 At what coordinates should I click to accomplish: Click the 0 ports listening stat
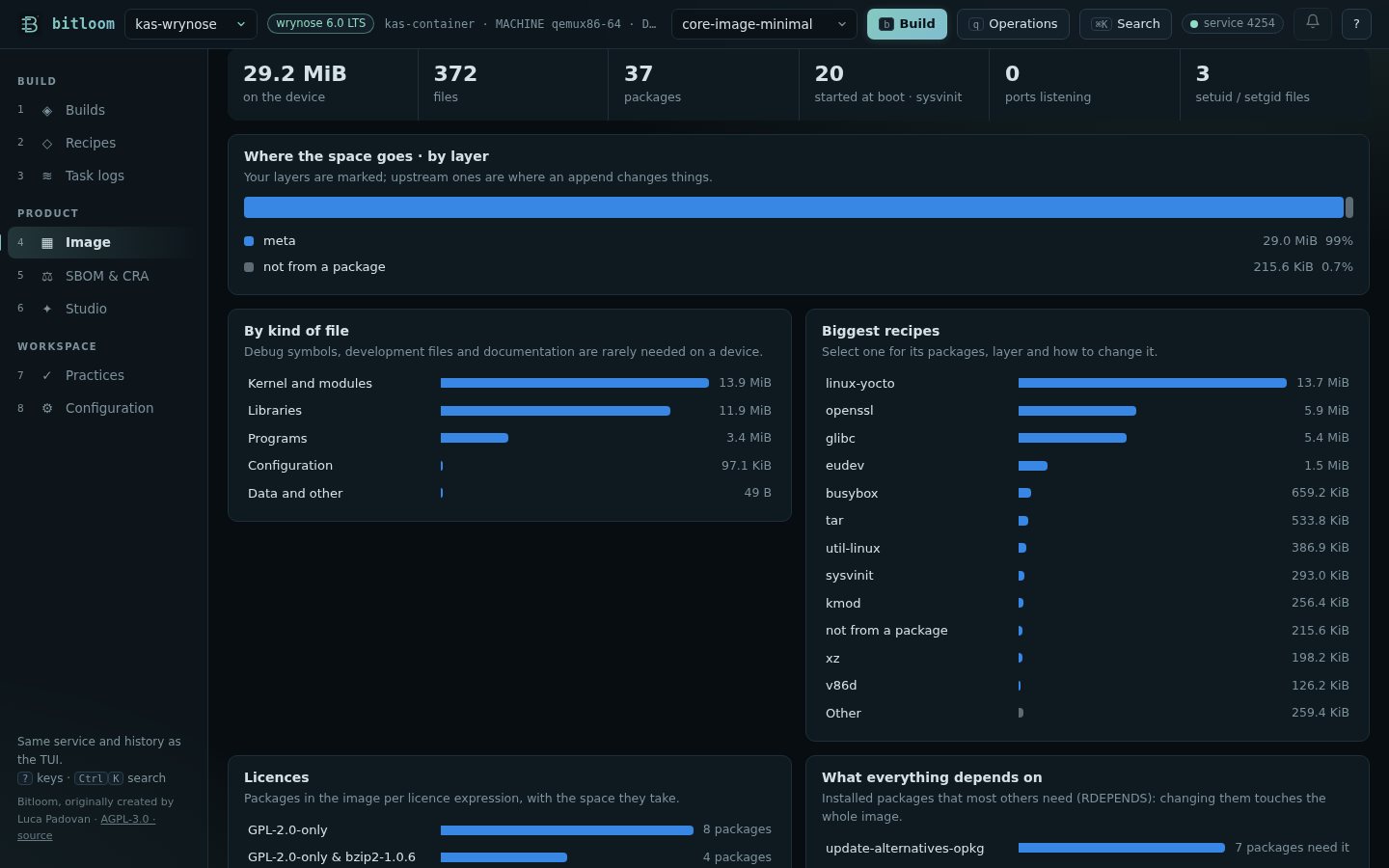pyautogui.click(x=1084, y=84)
